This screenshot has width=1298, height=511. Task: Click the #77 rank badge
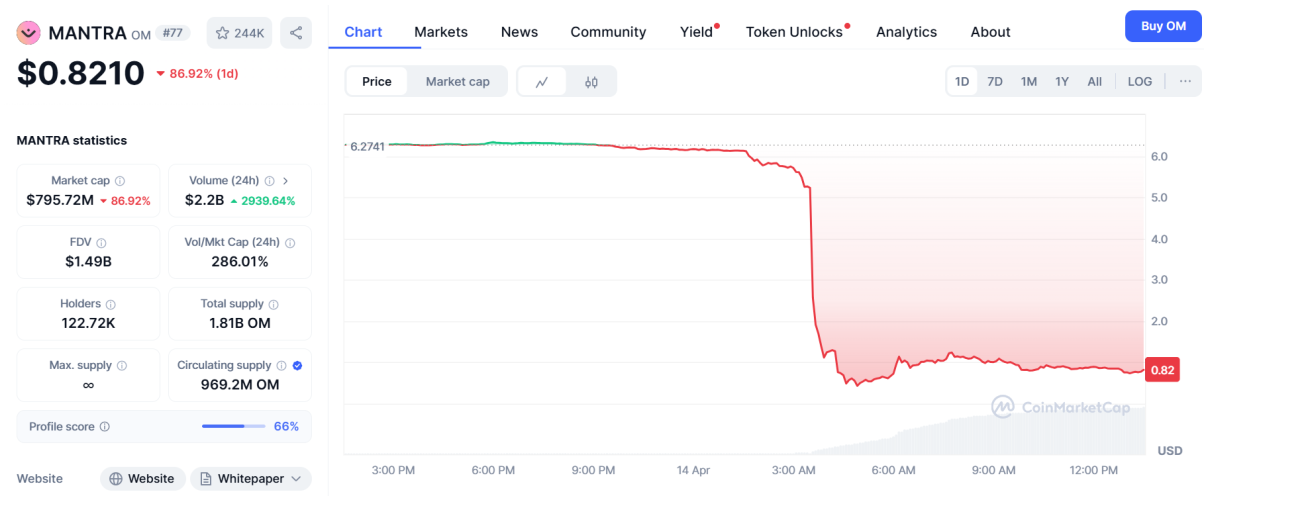(172, 33)
